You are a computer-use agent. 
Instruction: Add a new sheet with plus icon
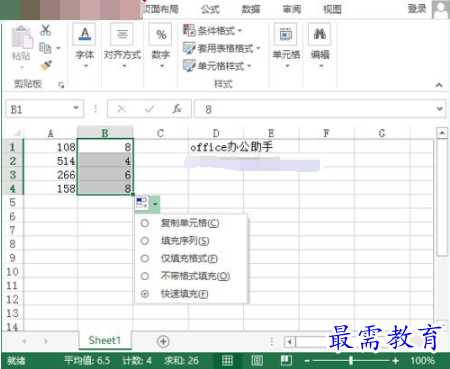click(163, 341)
